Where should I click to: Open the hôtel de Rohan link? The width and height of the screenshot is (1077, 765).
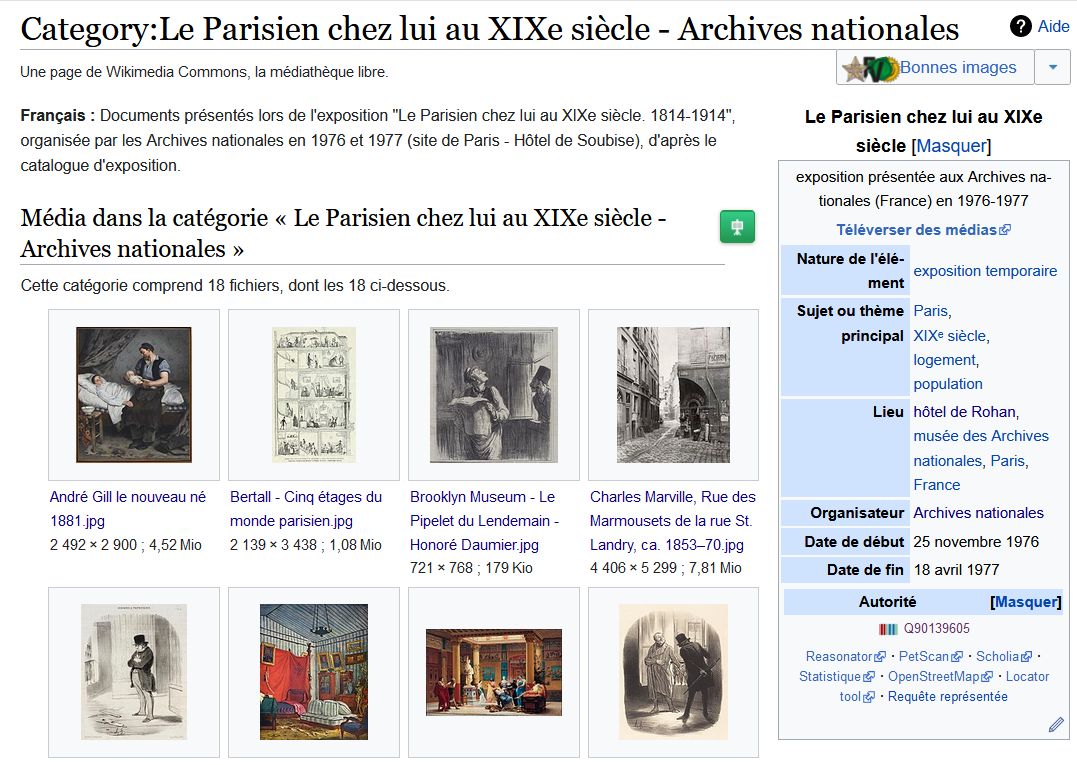(x=964, y=412)
